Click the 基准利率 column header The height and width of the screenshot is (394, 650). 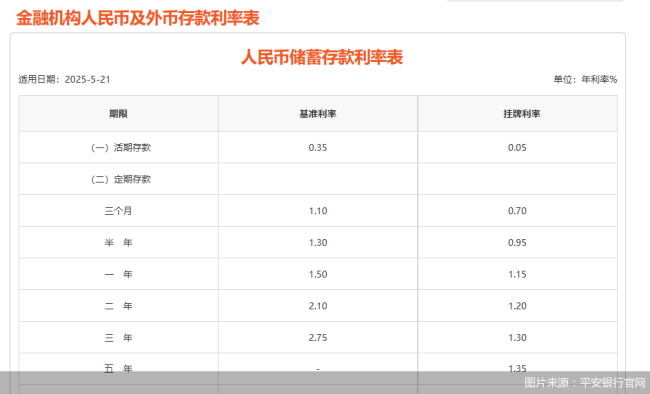pyautogui.click(x=318, y=114)
